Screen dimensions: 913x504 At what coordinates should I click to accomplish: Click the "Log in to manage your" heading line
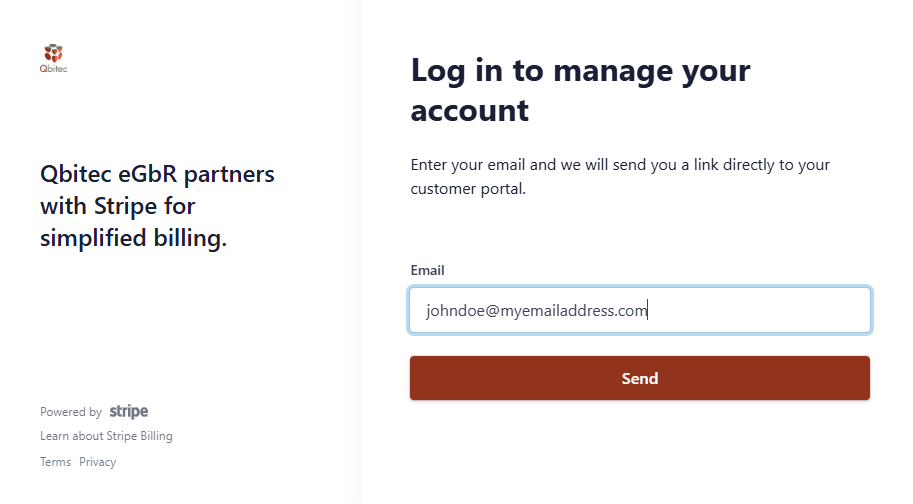pos(580,71)
